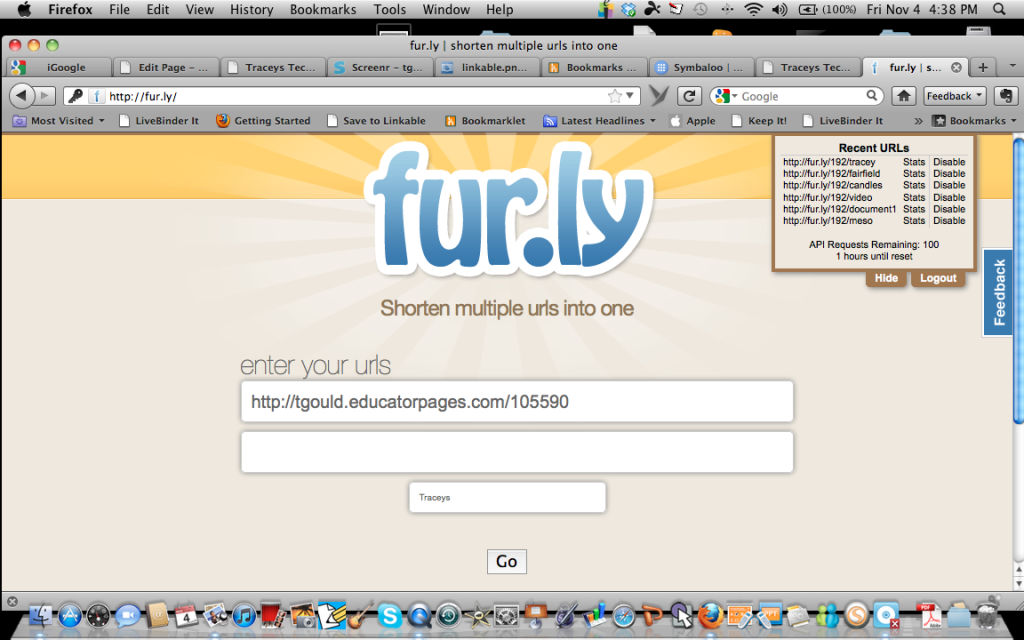This screenshot has height=640, width=1024.
Task: Open iCal calendar in the Dock
Action: 186,615
